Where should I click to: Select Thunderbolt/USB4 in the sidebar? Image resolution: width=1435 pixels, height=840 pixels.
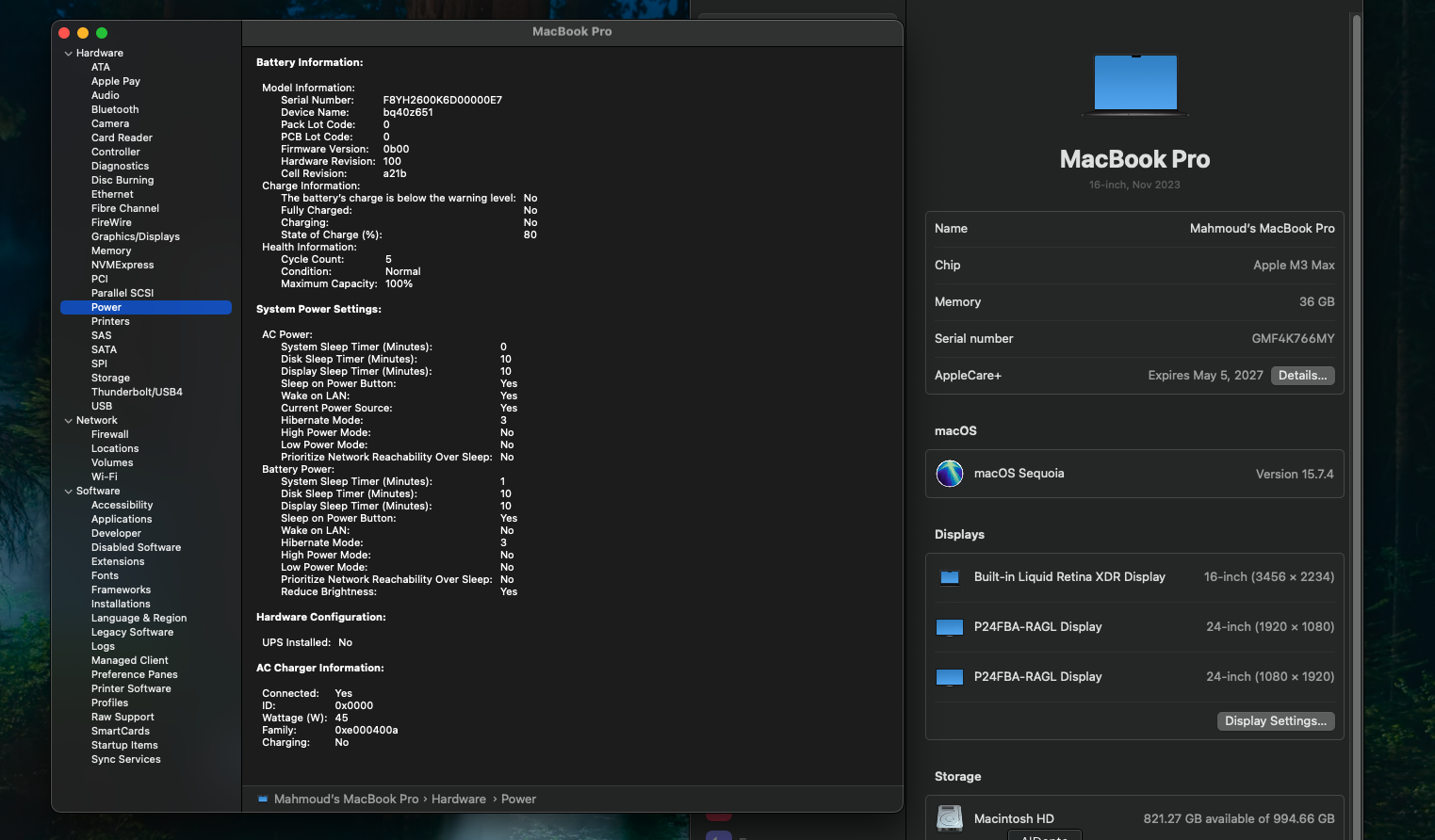coord(137,393)
